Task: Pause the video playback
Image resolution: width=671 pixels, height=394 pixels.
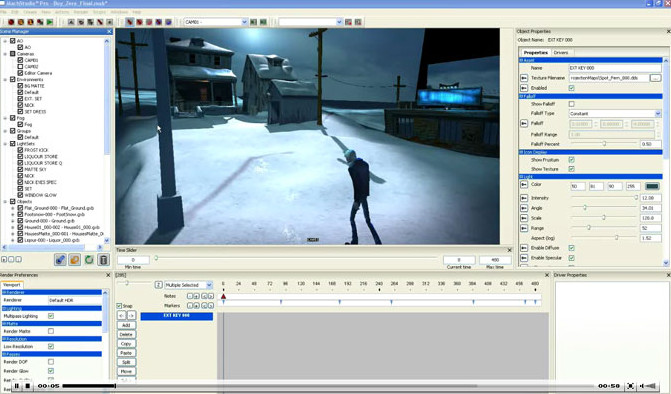Action: 16,386
